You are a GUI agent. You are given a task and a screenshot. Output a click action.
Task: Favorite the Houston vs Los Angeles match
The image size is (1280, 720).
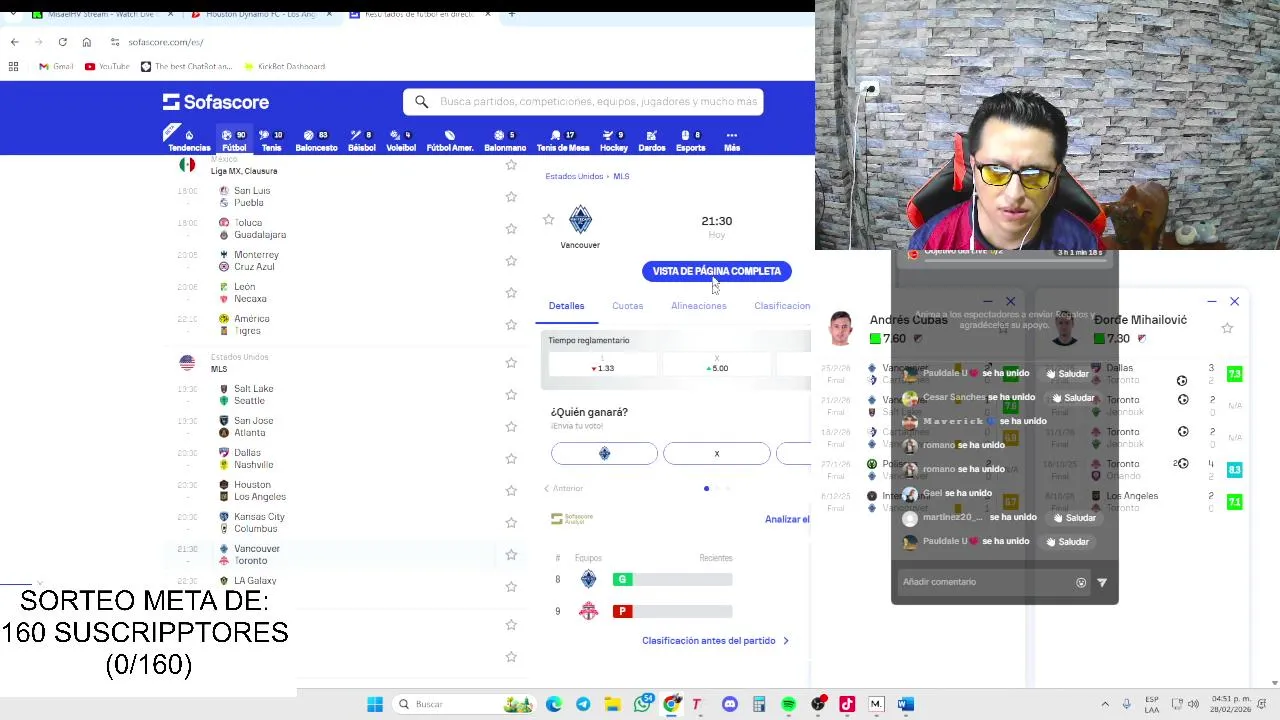click(x=511, y=491)
